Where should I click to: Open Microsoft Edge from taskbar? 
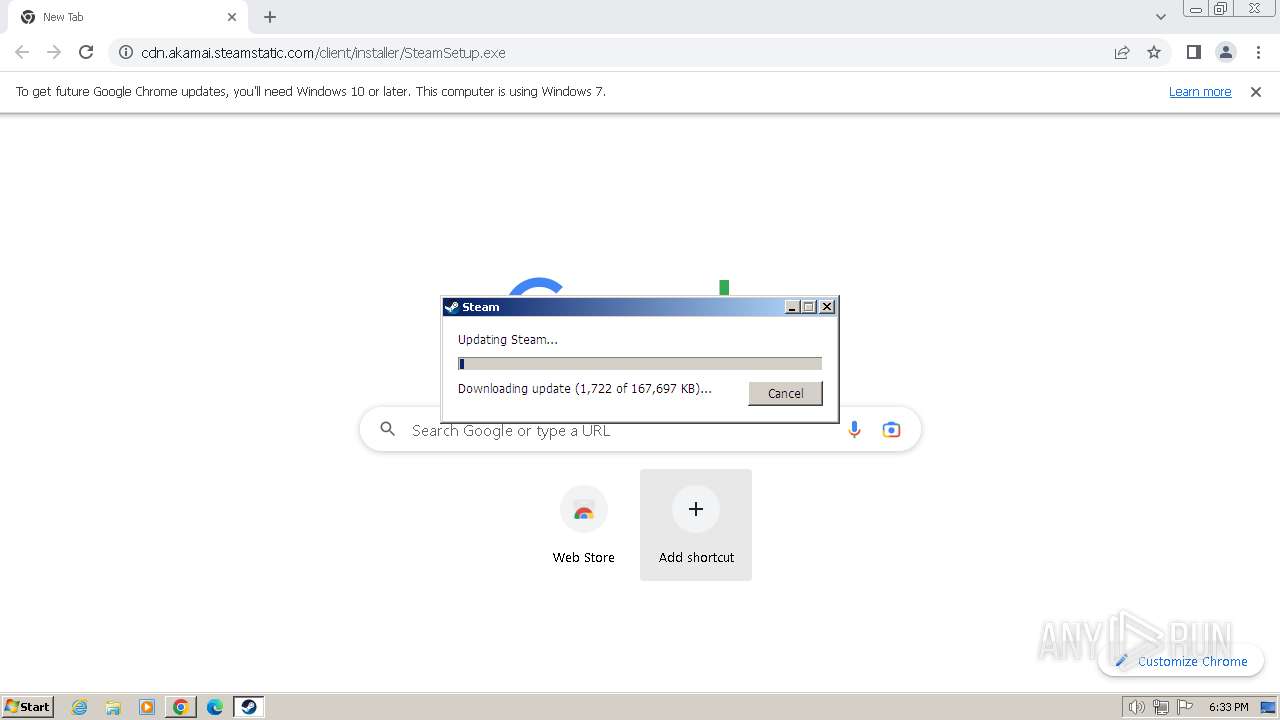215,707
